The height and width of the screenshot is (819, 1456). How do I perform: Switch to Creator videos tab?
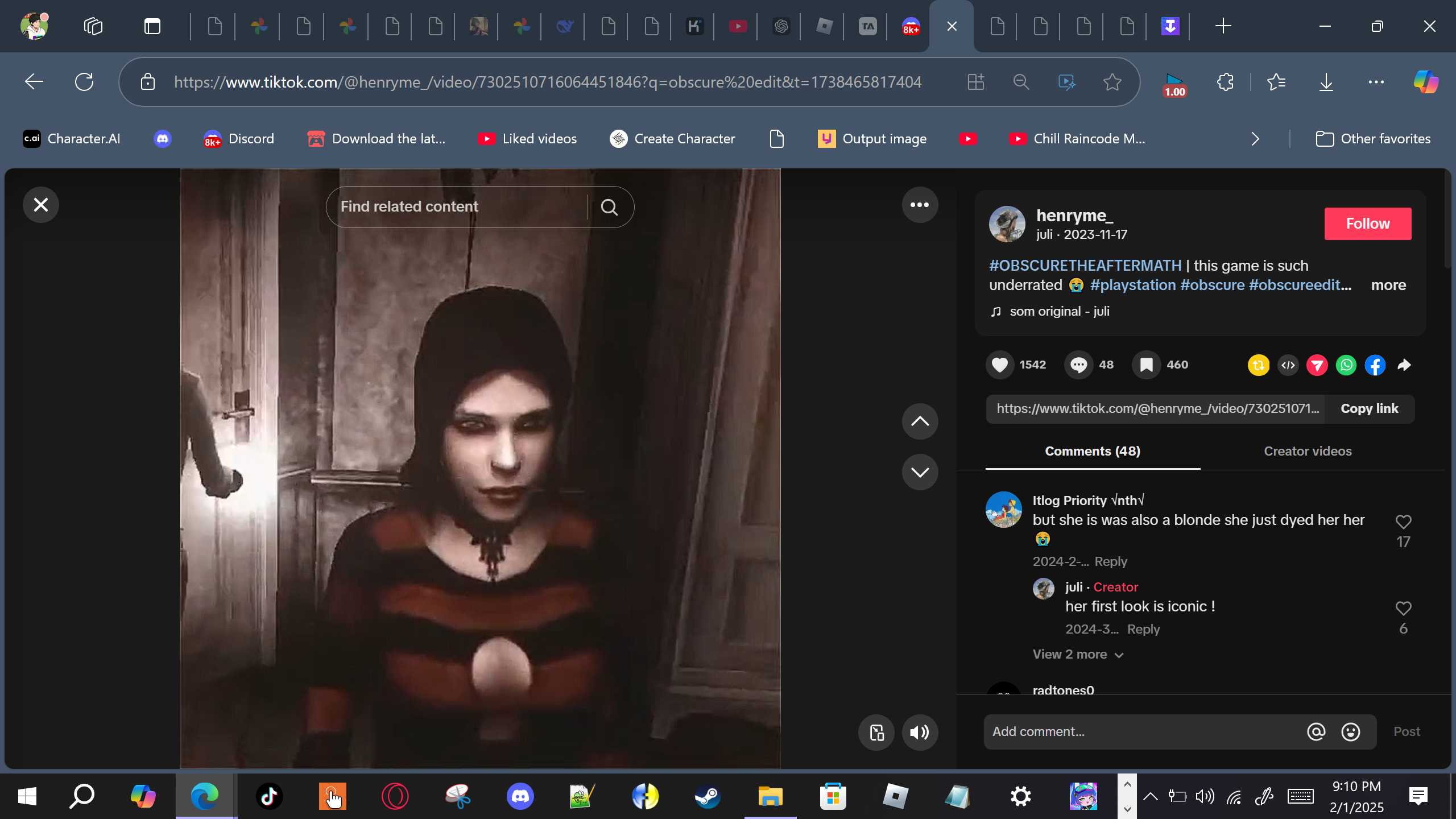(x=1307, y=451)
